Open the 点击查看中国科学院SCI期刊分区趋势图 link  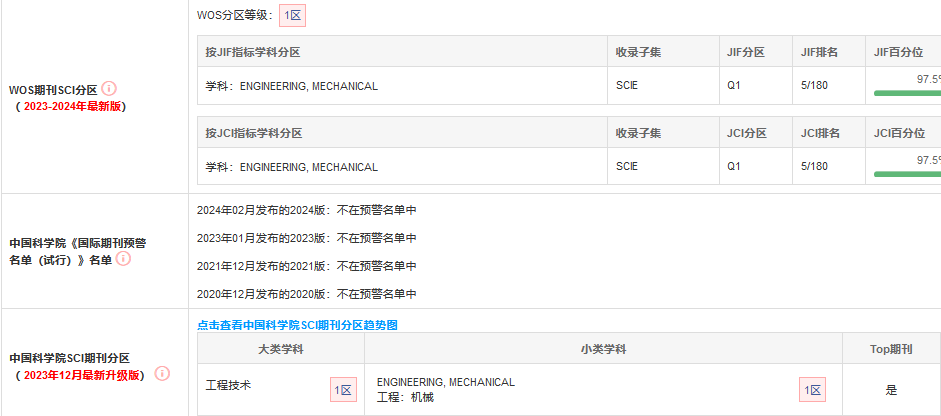point(298,325)
